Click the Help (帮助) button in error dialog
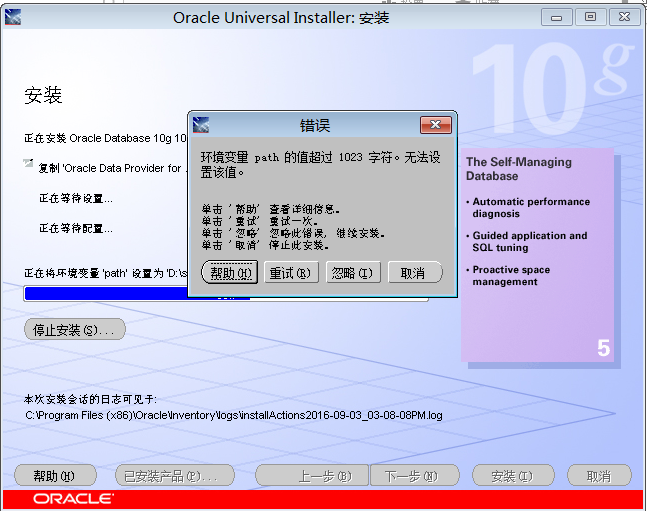 229,272
